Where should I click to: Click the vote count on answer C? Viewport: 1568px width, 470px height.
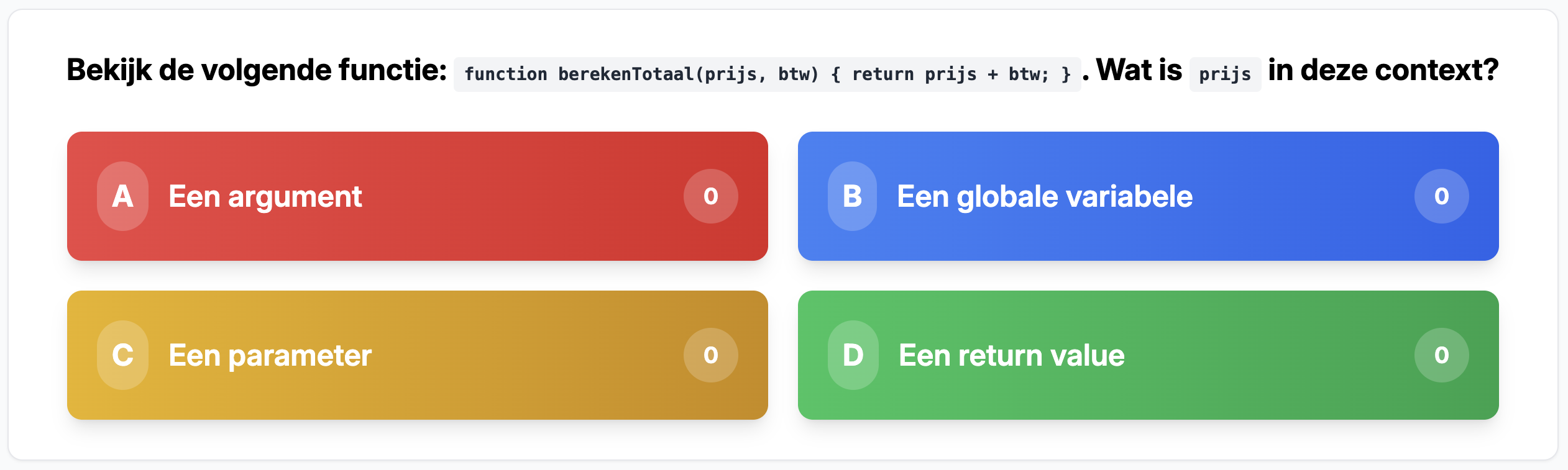[x=710, y=355]
